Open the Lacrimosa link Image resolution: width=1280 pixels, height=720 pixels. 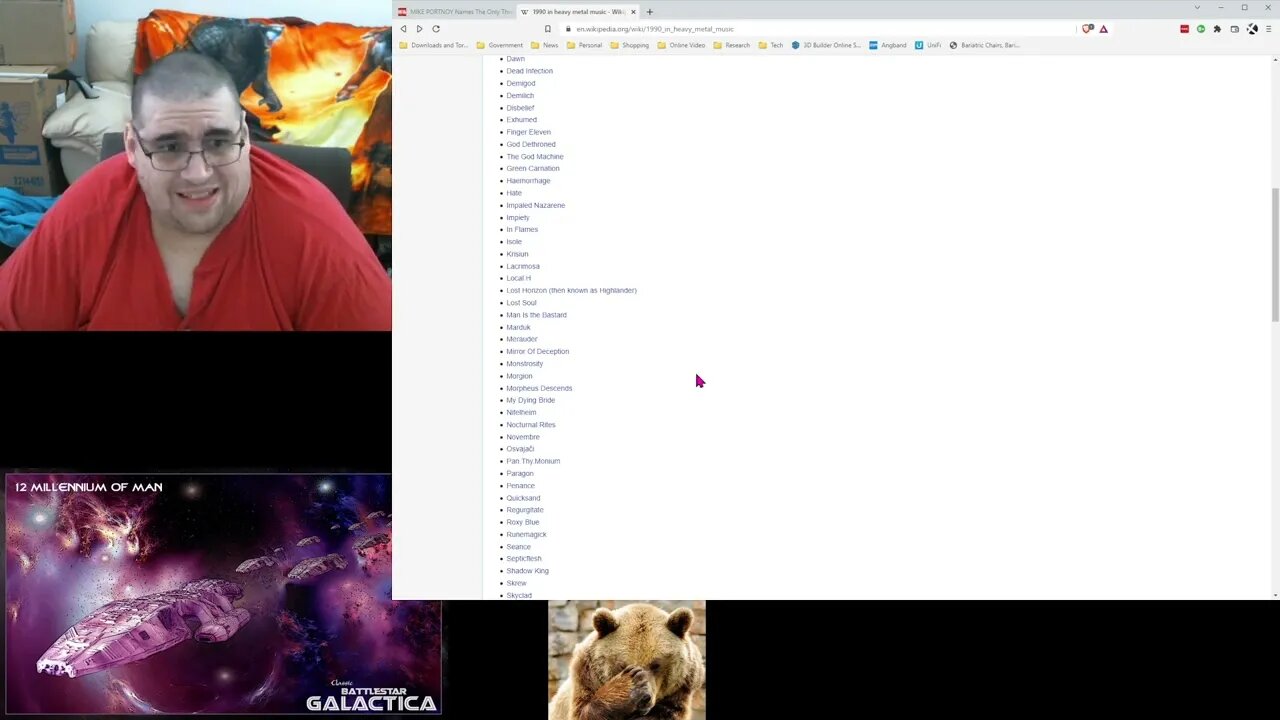(x=523, y=266)
